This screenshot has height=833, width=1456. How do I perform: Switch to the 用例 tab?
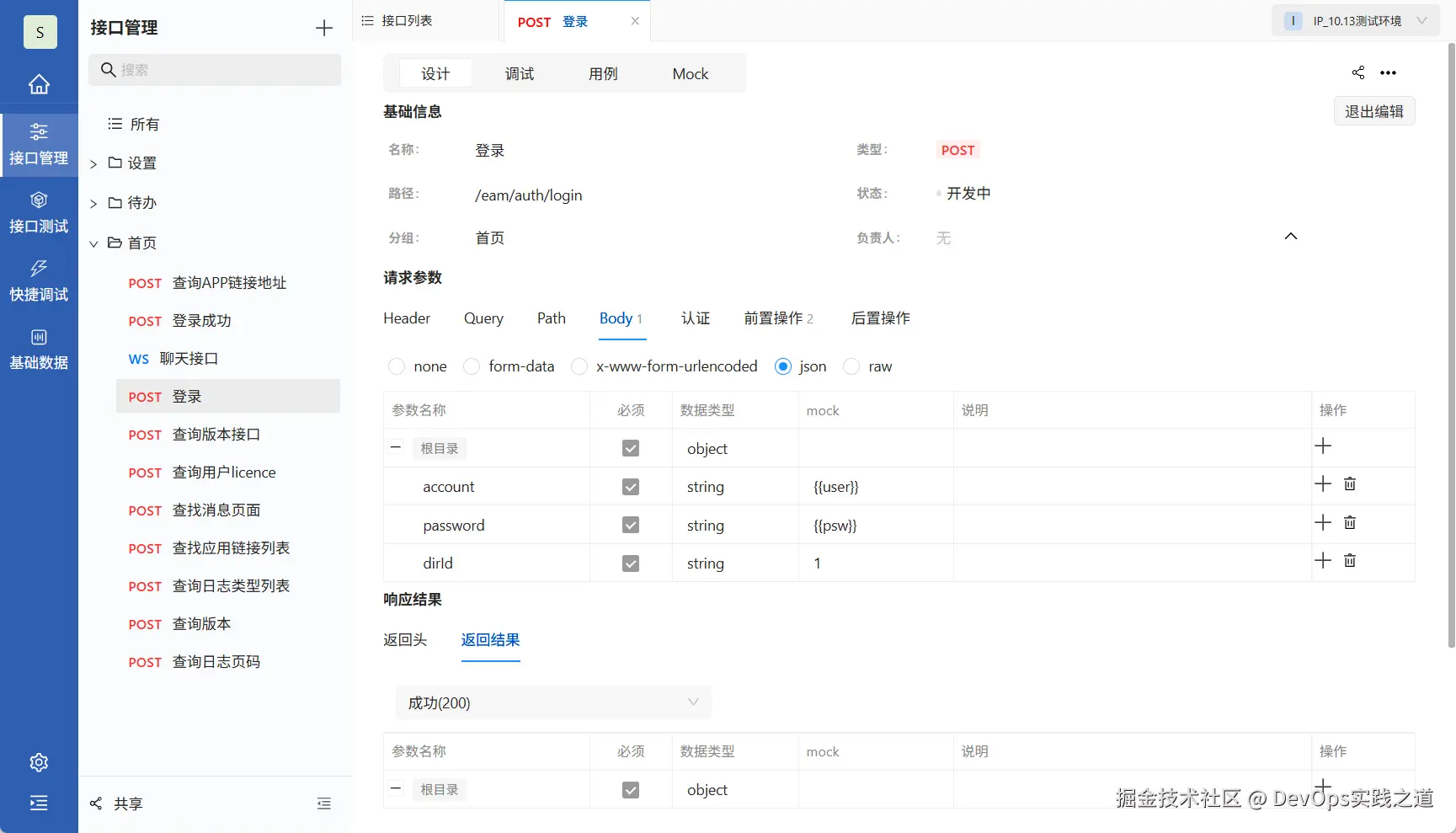(603, 74)
